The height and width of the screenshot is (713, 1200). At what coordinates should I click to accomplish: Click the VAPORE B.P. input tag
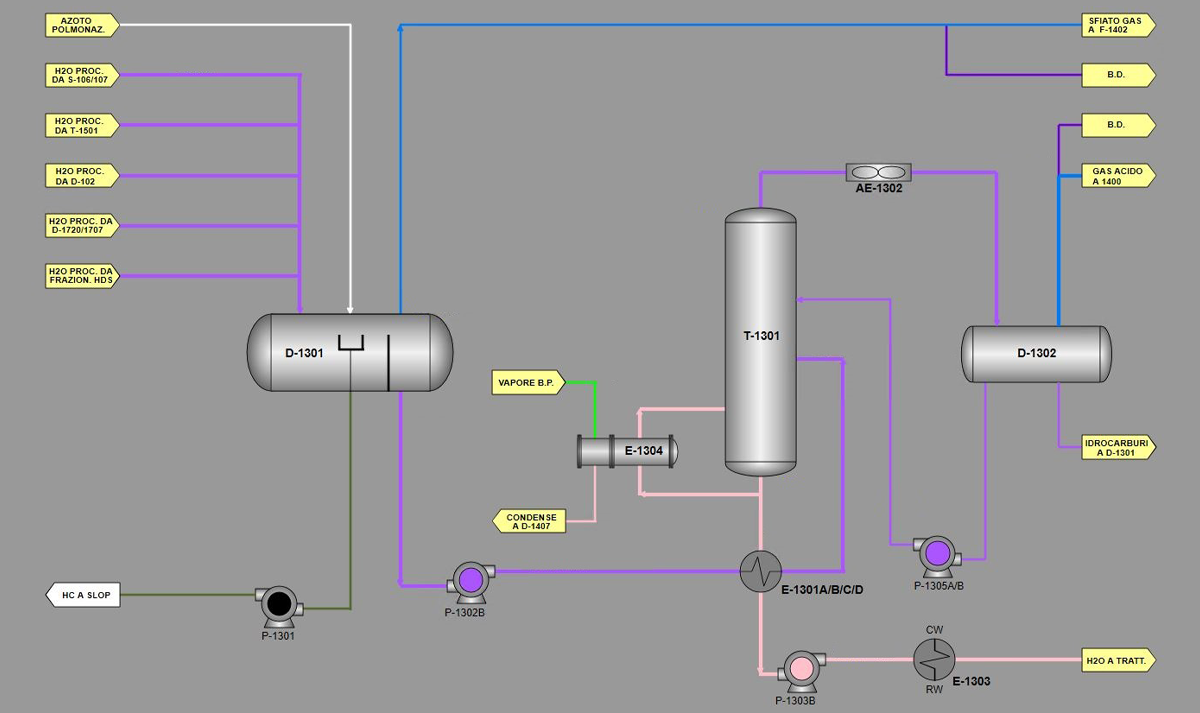coord(529,382)
